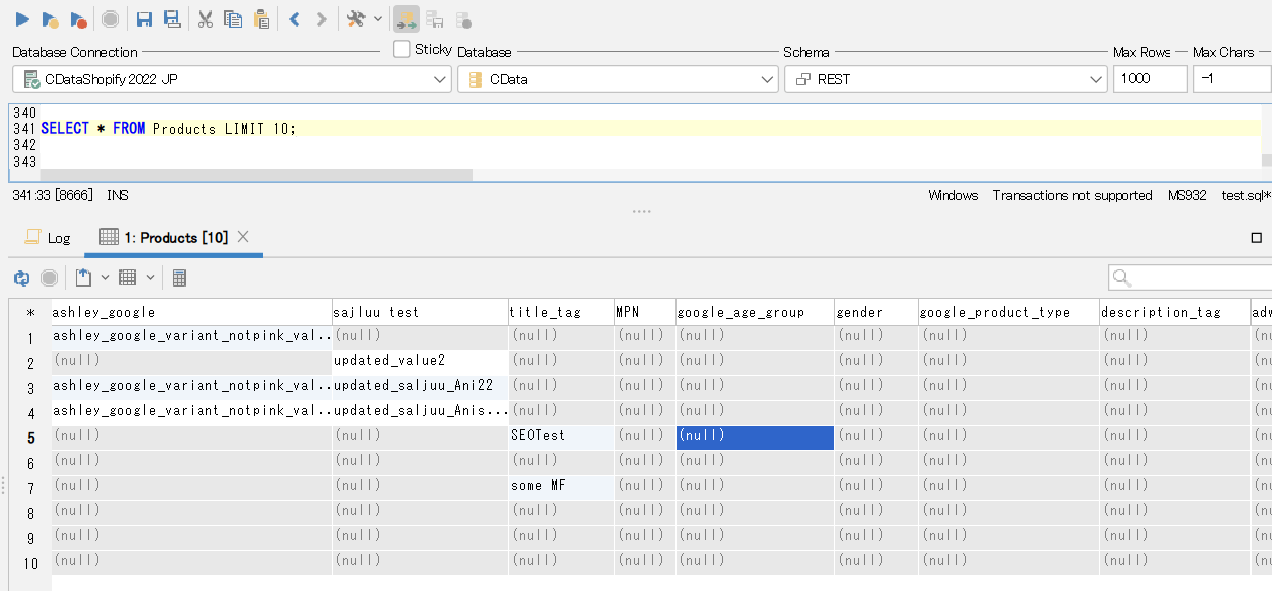Open the export dropdown arrow in the results toolbar

pos(105,278)
